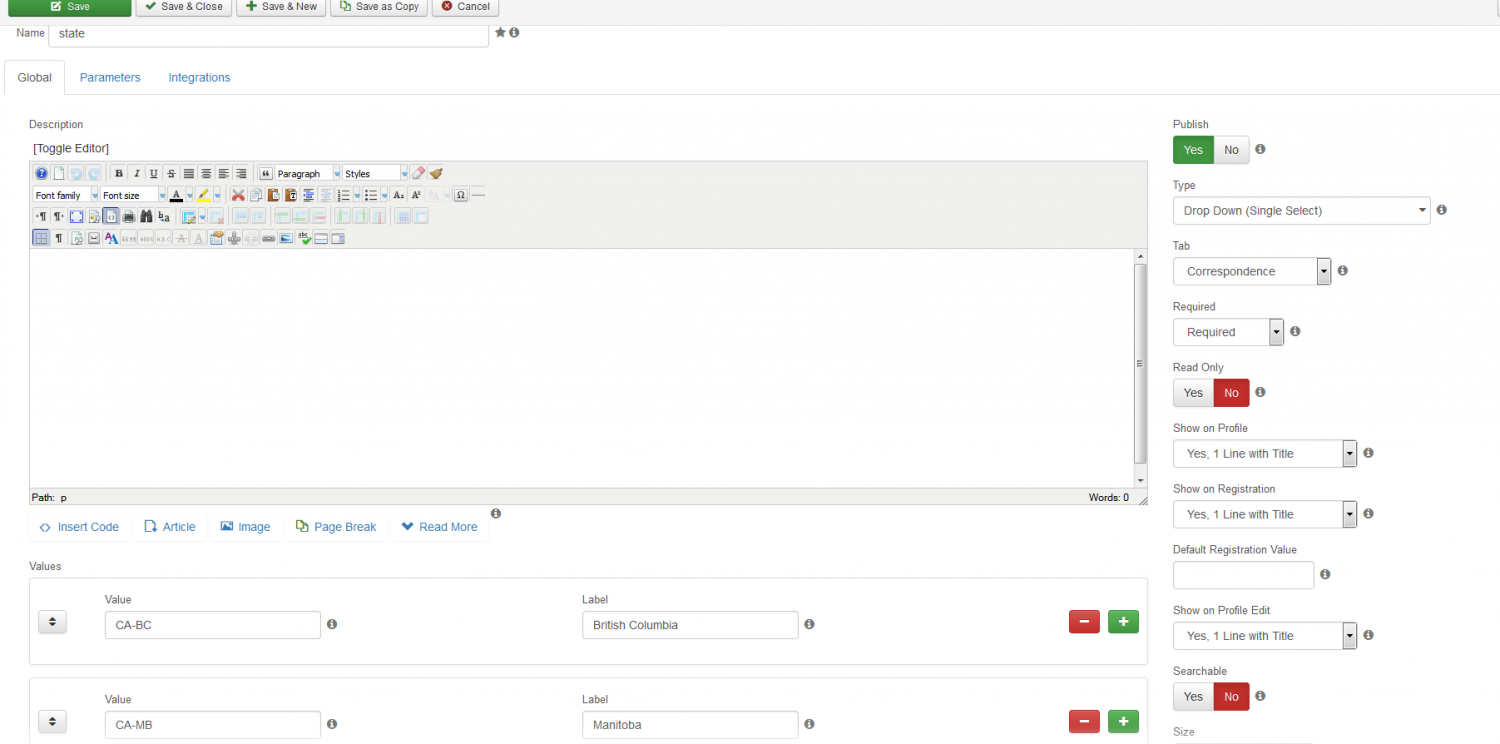Open the Tab dropdown showing Correspondence
Viewport: 1500px width, 744px height.
(x=1252, y=272)
